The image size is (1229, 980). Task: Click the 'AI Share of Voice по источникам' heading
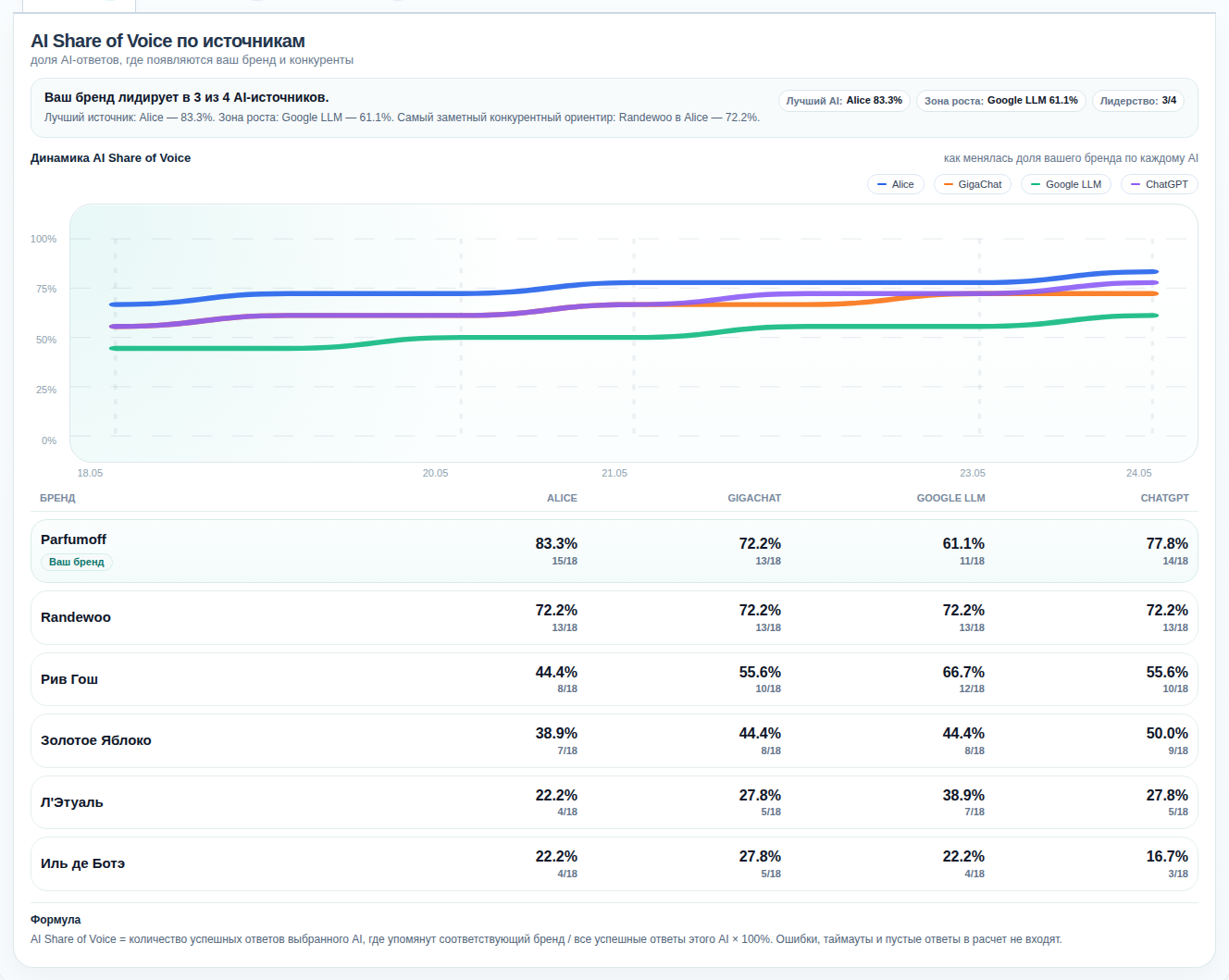(x=168, y=41)
